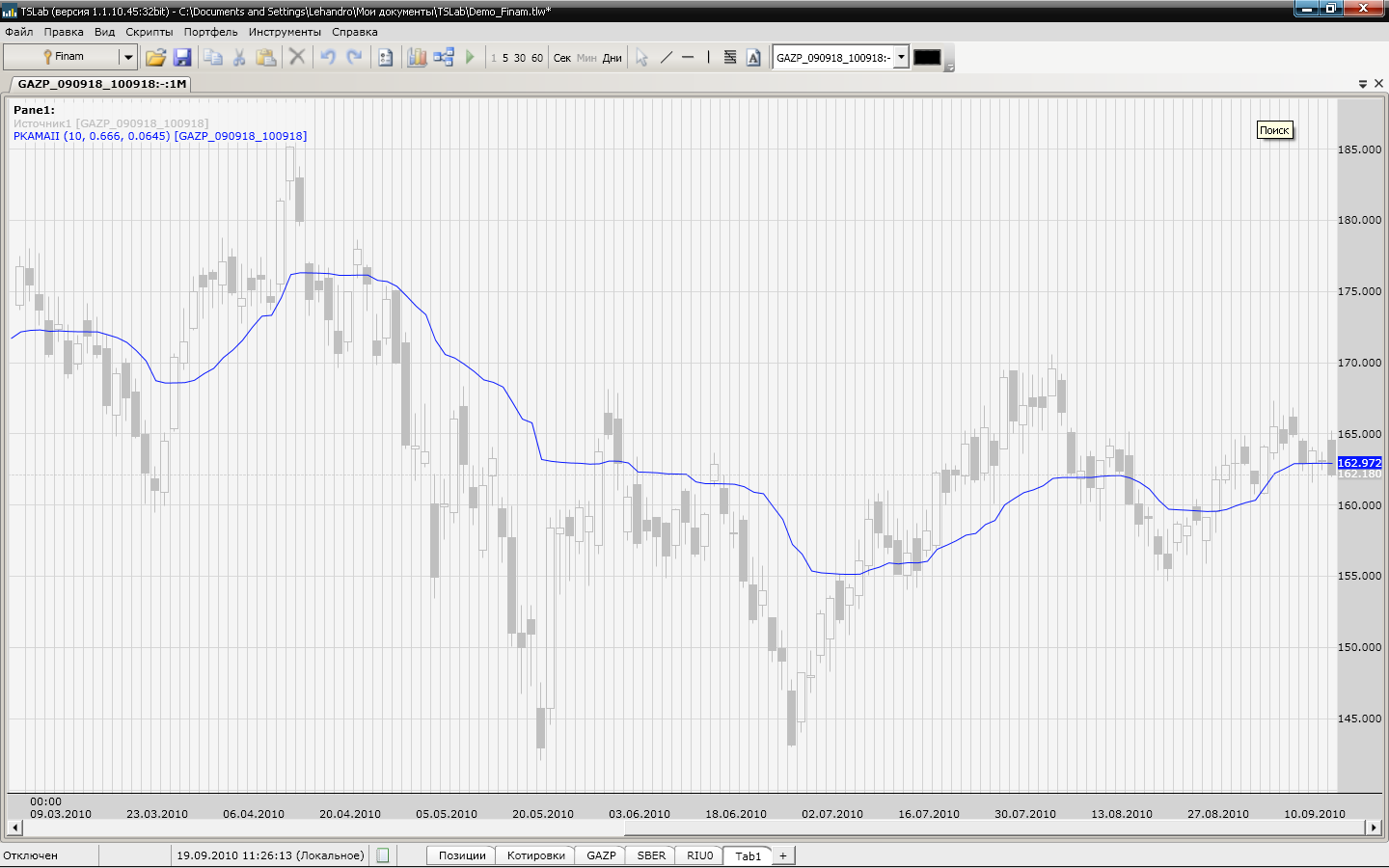The height and width of the screenshot is (868, 1389).
Task: Save the workspace with the floppy icon
Action: tap(182, 58)
